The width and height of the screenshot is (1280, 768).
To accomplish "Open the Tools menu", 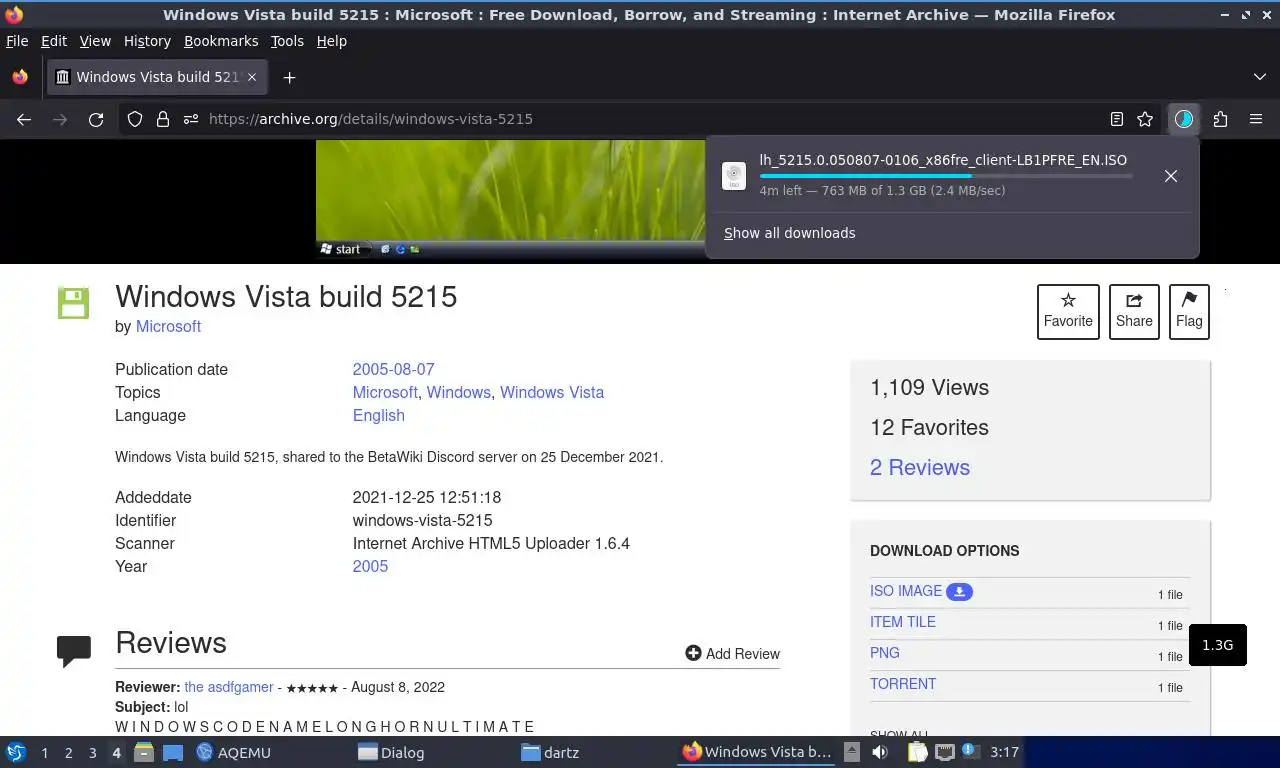I will point(287,41).
